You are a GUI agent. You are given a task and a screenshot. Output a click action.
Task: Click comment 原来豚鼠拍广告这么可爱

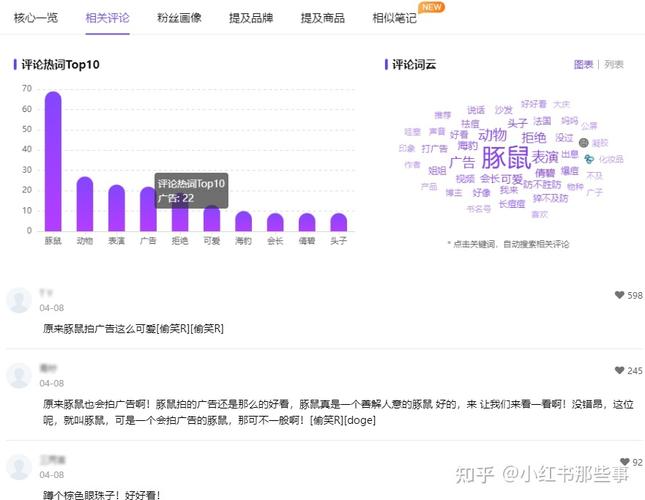(133, 329)
